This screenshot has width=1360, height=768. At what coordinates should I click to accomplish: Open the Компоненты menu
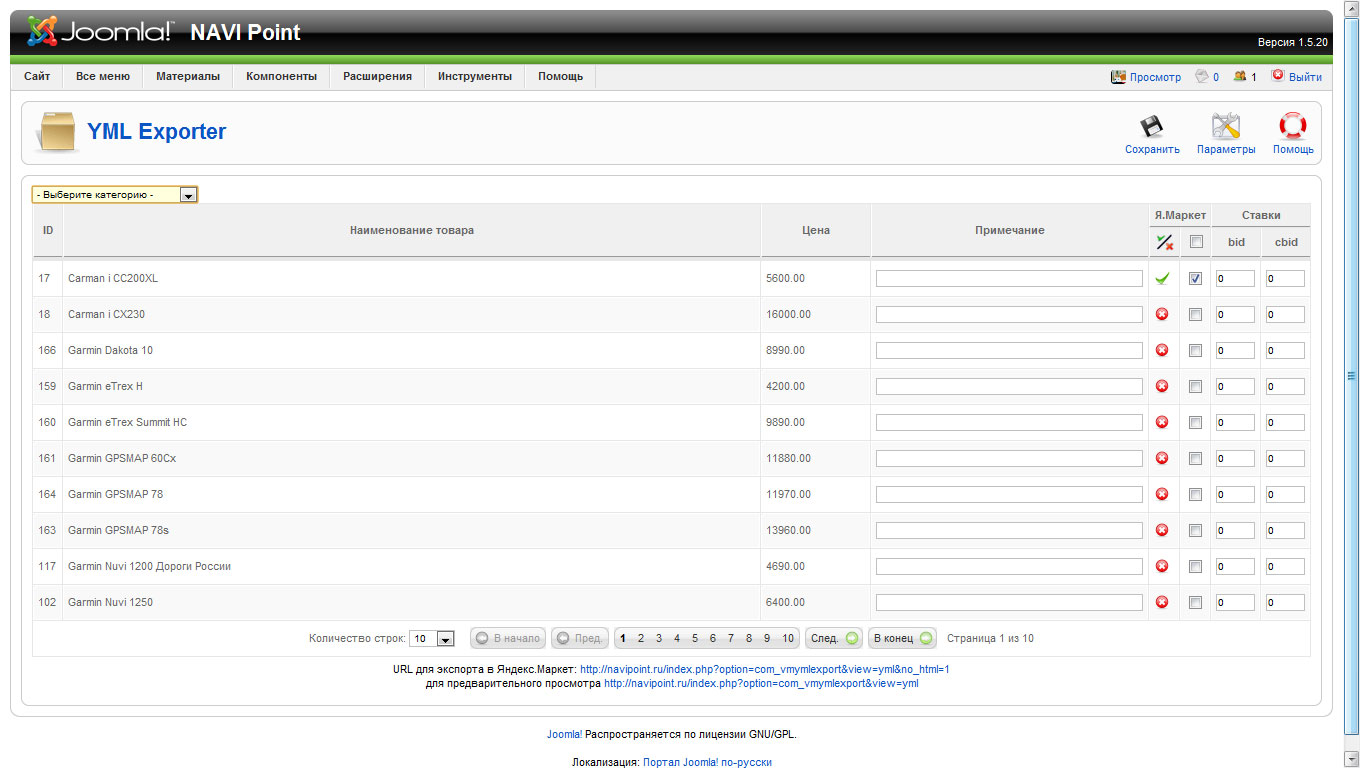(282, 77)
